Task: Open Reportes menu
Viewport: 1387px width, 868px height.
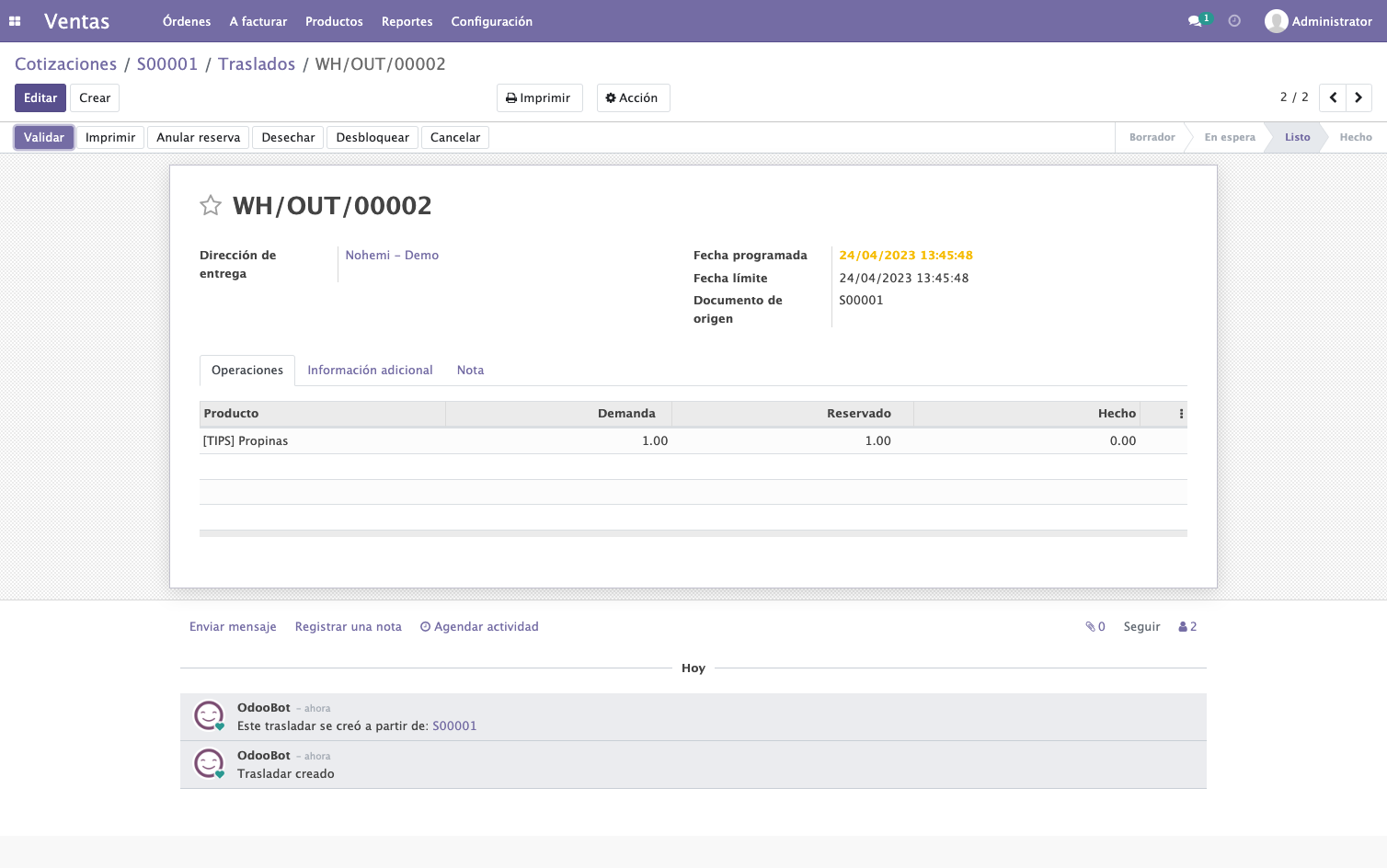Action: click(407, 21)
